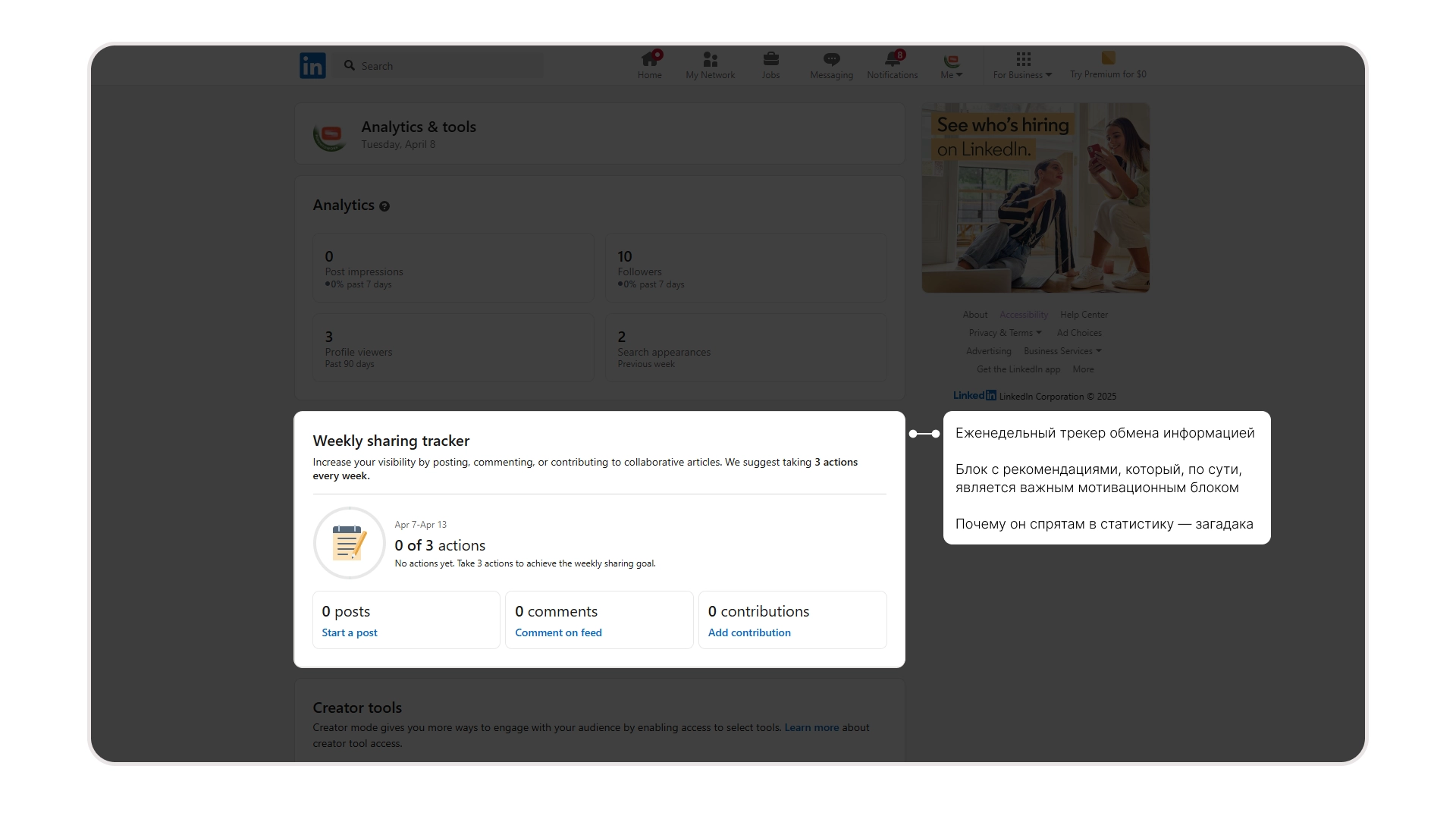This screenshot has height=819, width=1456.
Task: Open Home feed icon
Action: point(649,60)
